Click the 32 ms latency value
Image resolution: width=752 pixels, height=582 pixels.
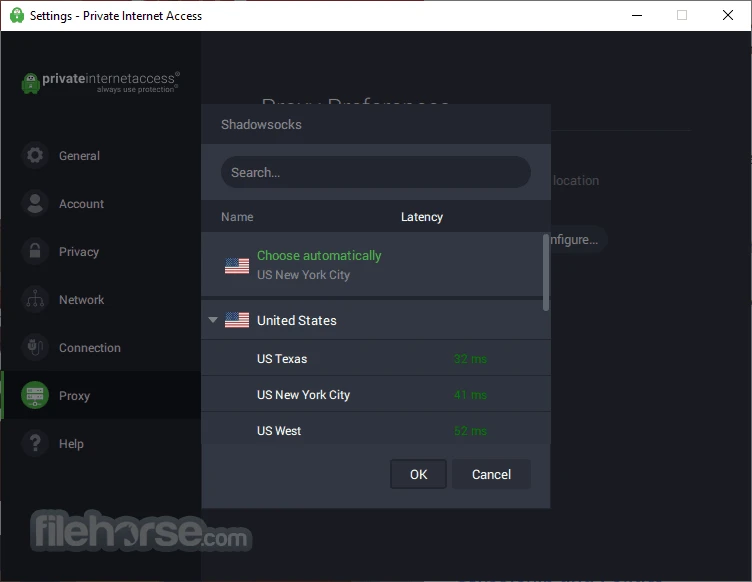coord(470,359)
